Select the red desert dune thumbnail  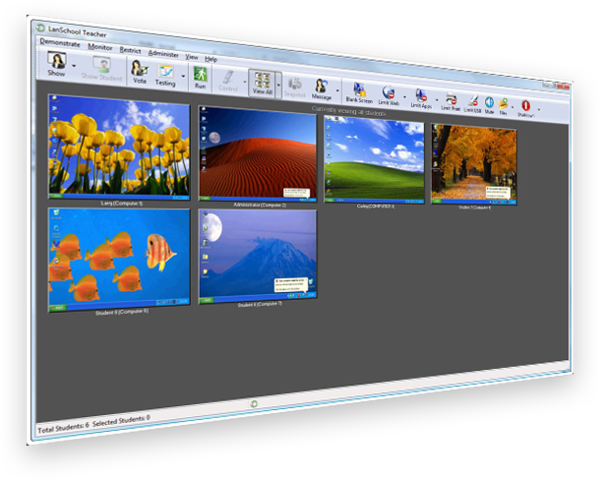(x=258, y=153)
